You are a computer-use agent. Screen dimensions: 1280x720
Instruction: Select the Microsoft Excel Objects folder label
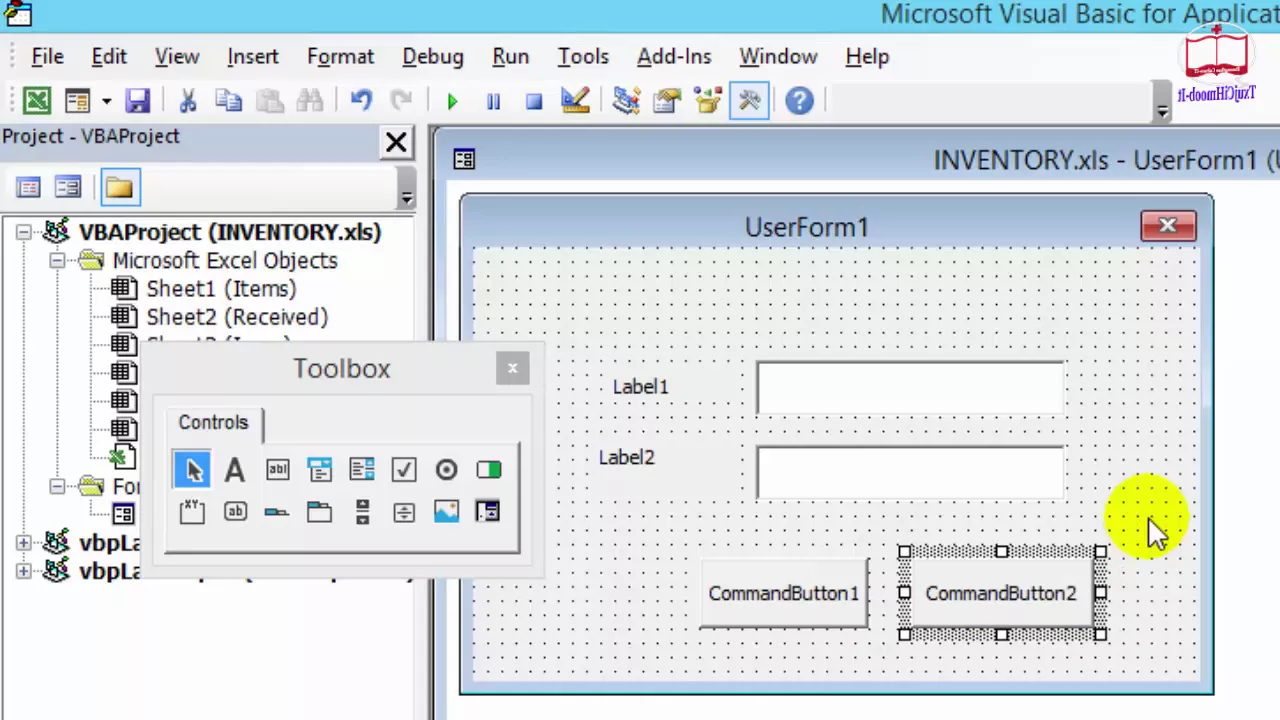(225, 260)
